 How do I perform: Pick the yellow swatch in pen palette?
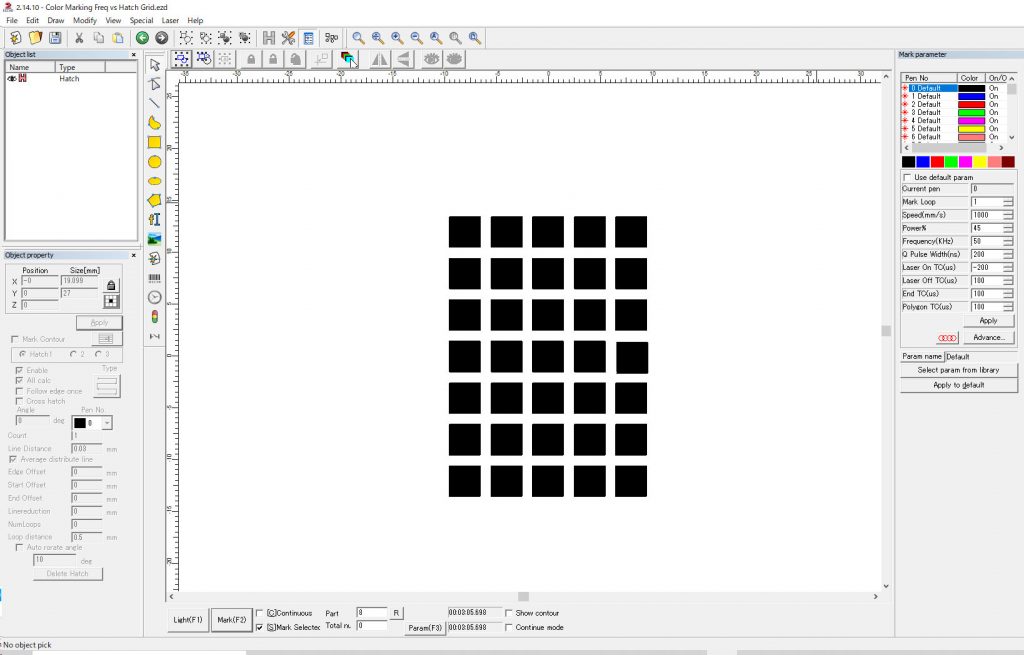tap(980, 161)
